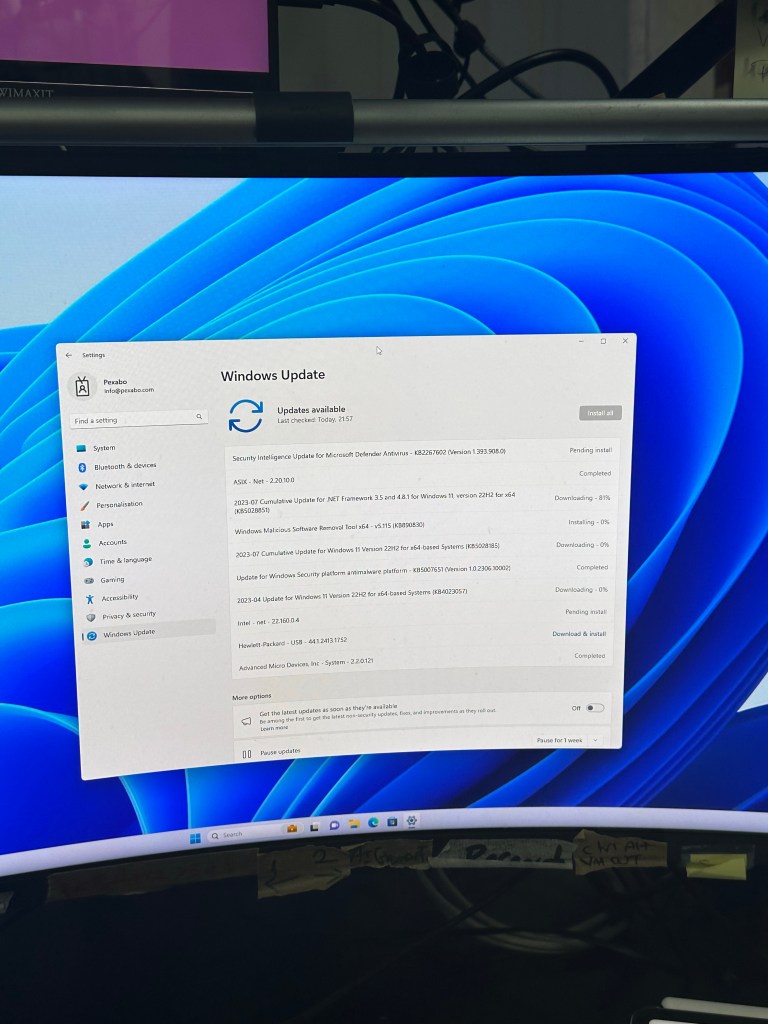This screenshot has height=1024, width=768.
Task: Click the large blue update sync icon
Action: click(x=246, y=416)
